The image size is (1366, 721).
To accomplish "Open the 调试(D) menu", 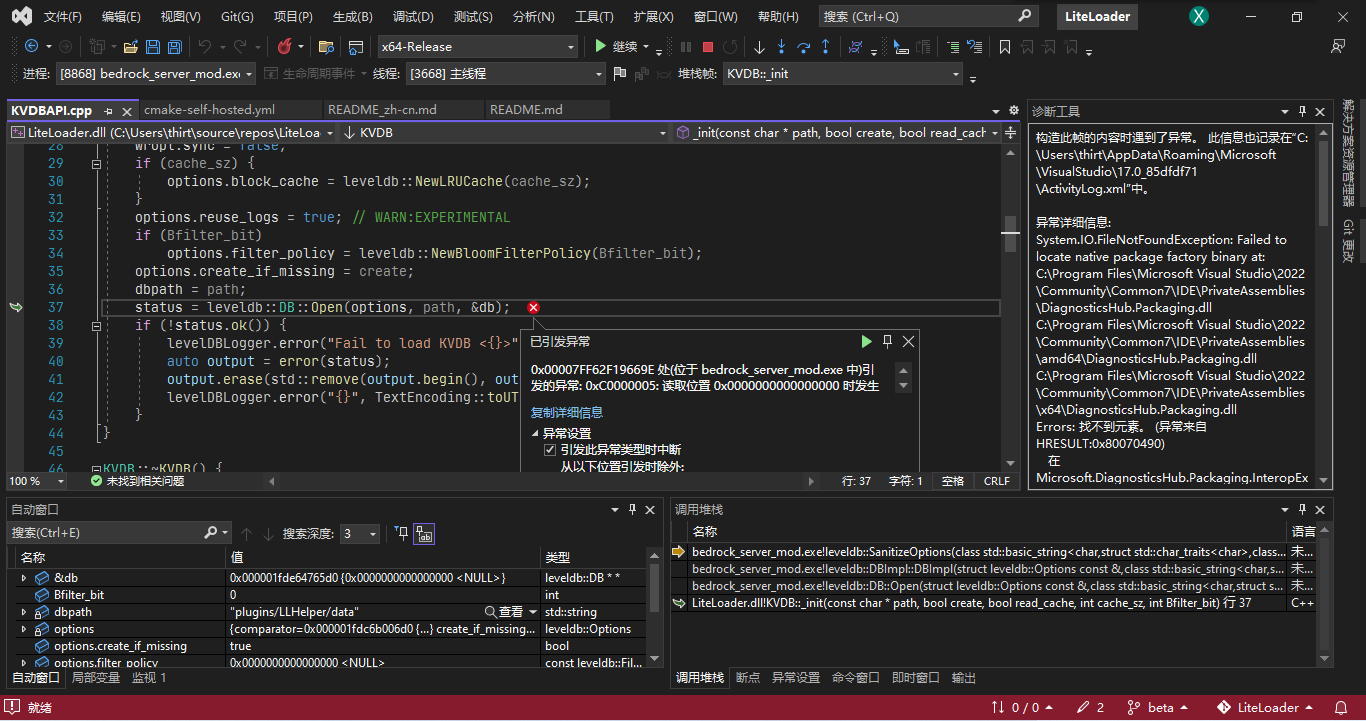I will pyautogui.click(x=413, y=17).
